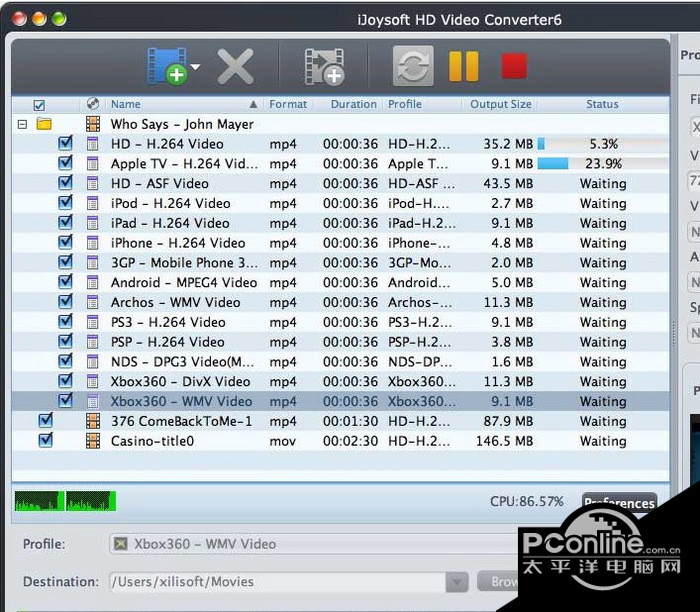Click film icon of 376 ComeBackToMe-1

tap(93, 421)
